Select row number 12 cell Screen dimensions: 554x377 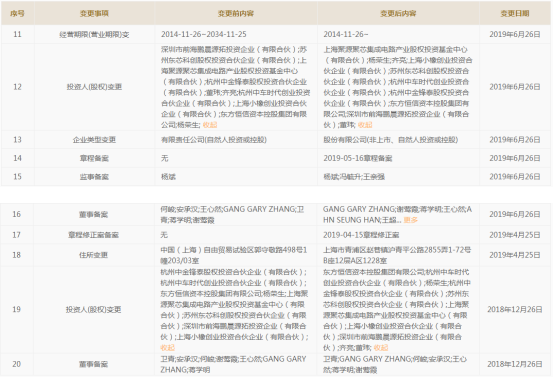(x=17, y=87)
